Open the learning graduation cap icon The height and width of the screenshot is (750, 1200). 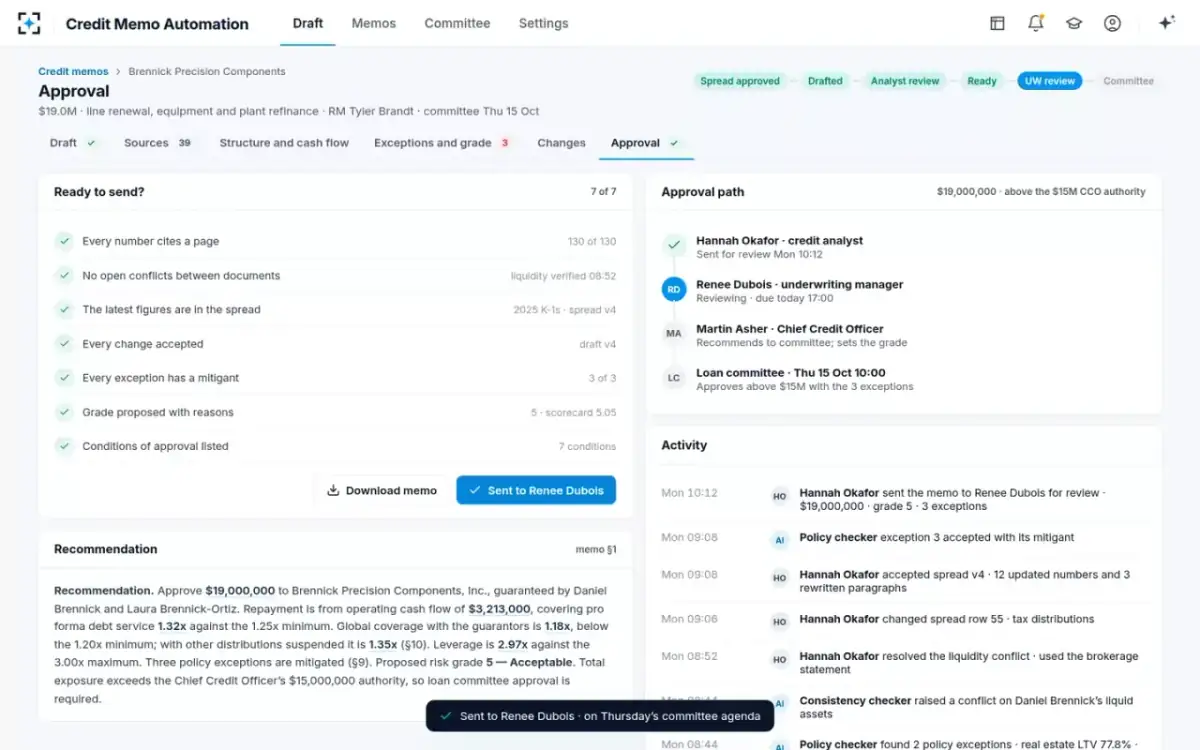[x=1074, y=23]
